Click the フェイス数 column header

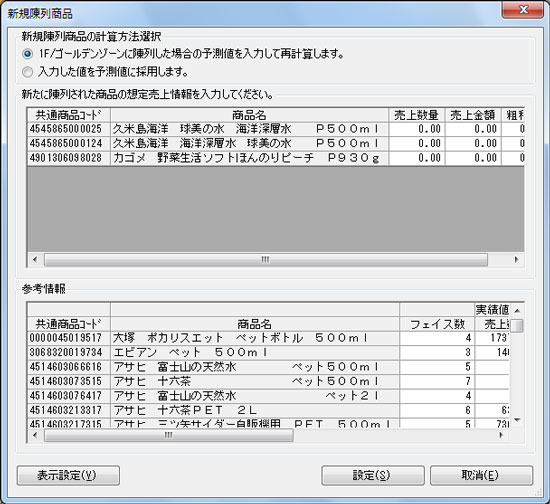coord(437,324)
